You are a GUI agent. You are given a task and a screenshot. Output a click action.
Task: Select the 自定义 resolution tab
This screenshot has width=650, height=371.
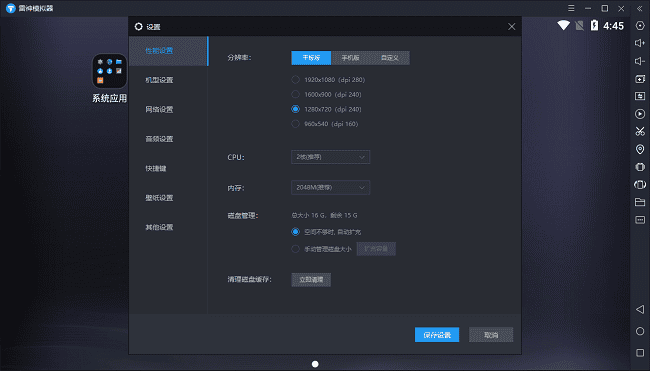[x=390, y=58]
